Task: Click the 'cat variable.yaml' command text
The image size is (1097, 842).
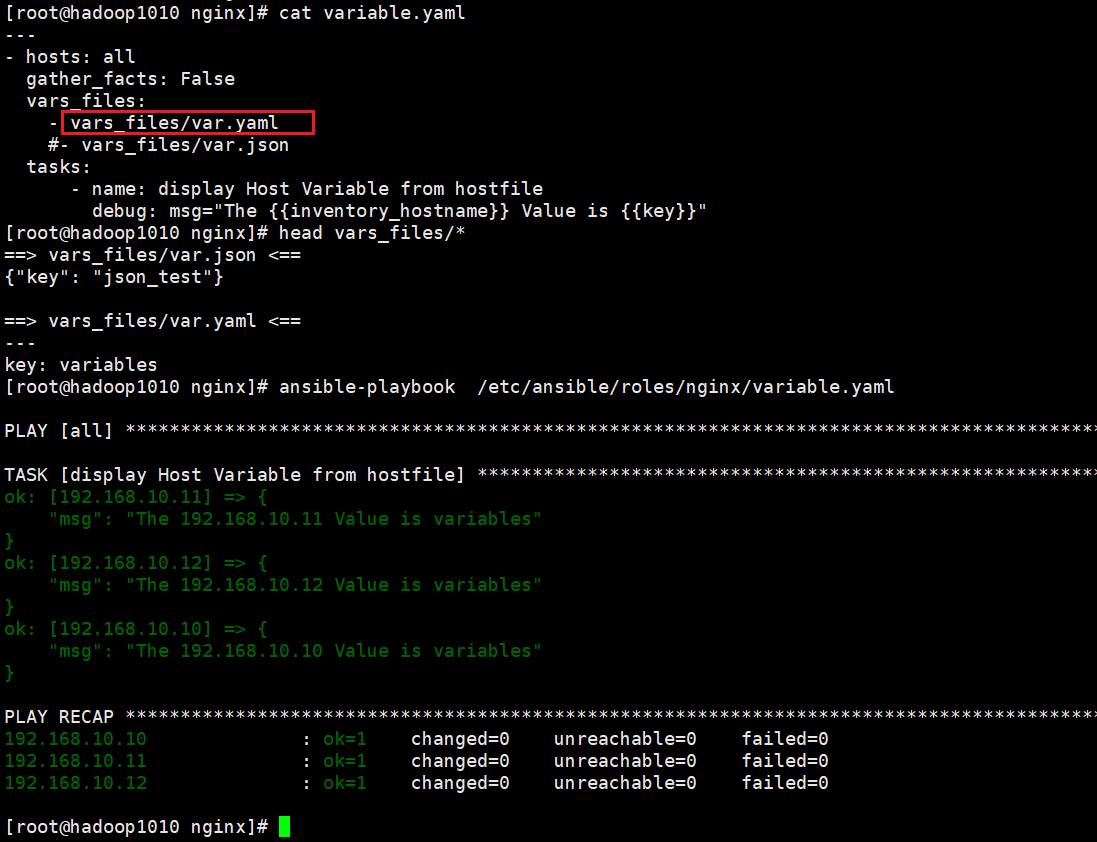Action: (371, 13)
